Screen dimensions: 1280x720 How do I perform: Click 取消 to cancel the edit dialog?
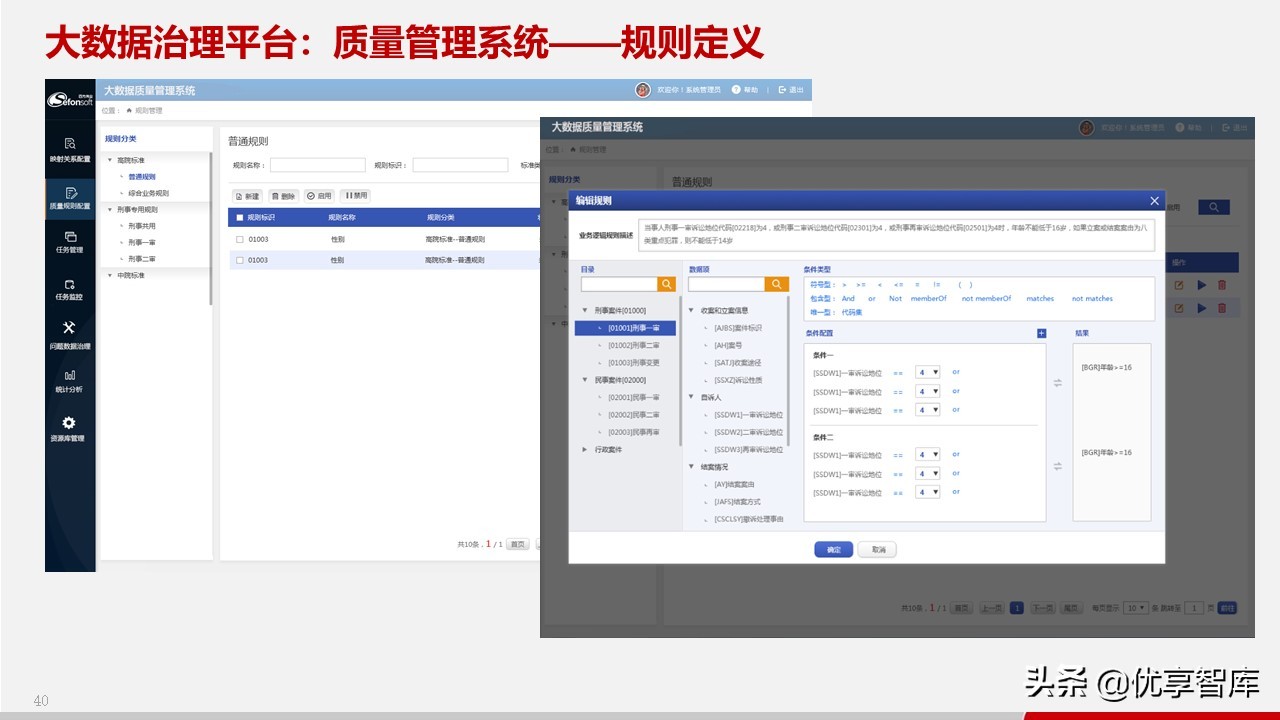coord(878,550)
